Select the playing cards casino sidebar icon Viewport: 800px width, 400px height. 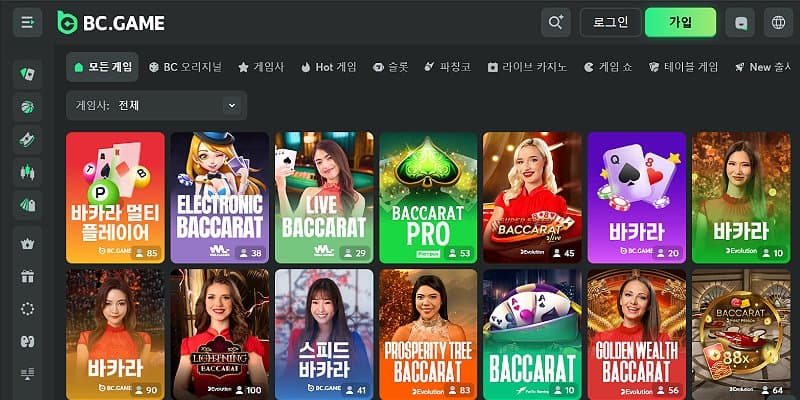click(27, 74)
